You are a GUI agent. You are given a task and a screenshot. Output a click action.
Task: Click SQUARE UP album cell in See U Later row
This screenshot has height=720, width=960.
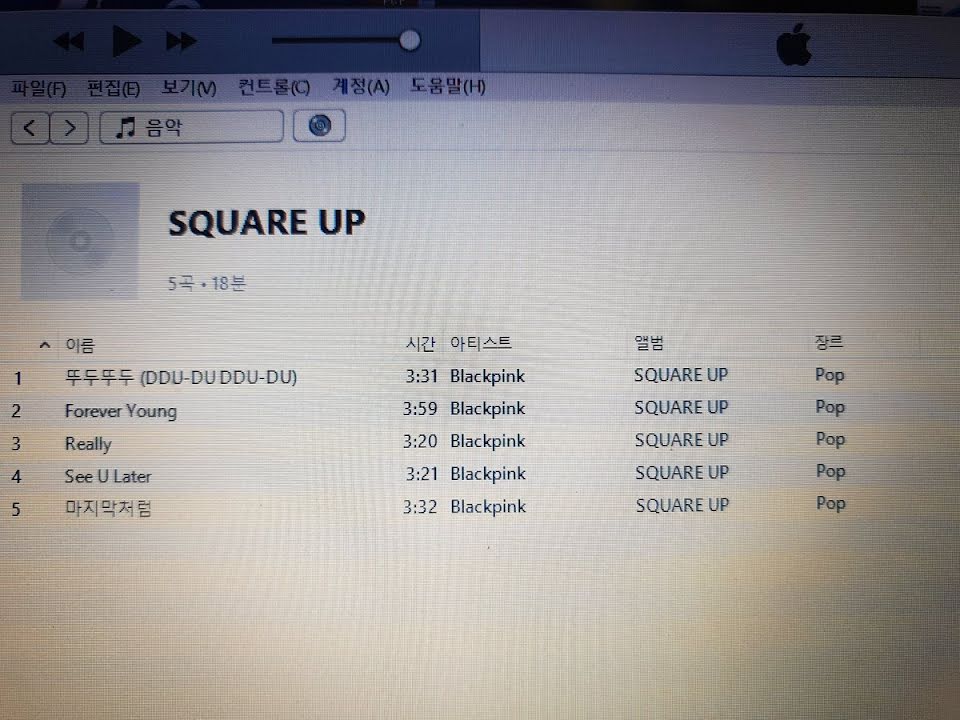pyautogui.click(x=682, y=473)
